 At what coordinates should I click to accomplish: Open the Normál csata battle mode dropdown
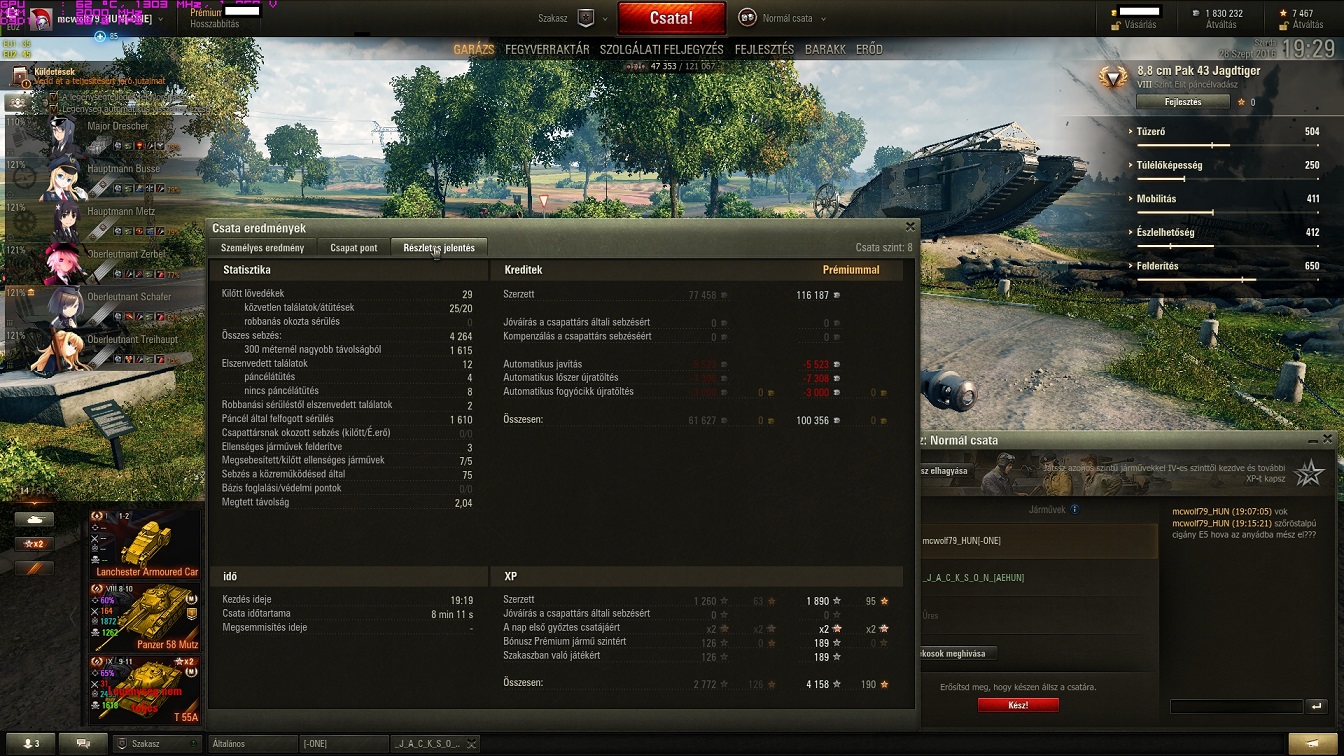[794, 18]
